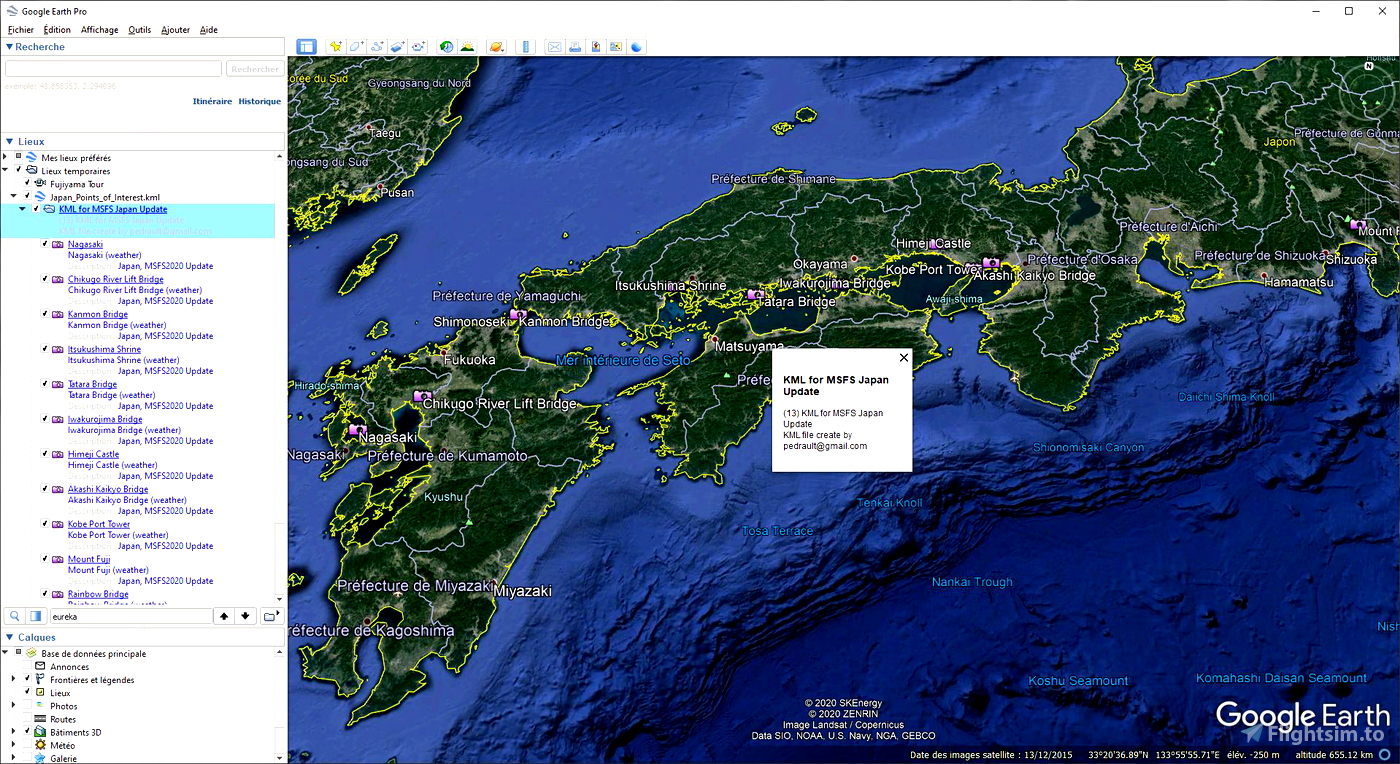Click the Nagasaki camera marker on the map

[357, 430]
